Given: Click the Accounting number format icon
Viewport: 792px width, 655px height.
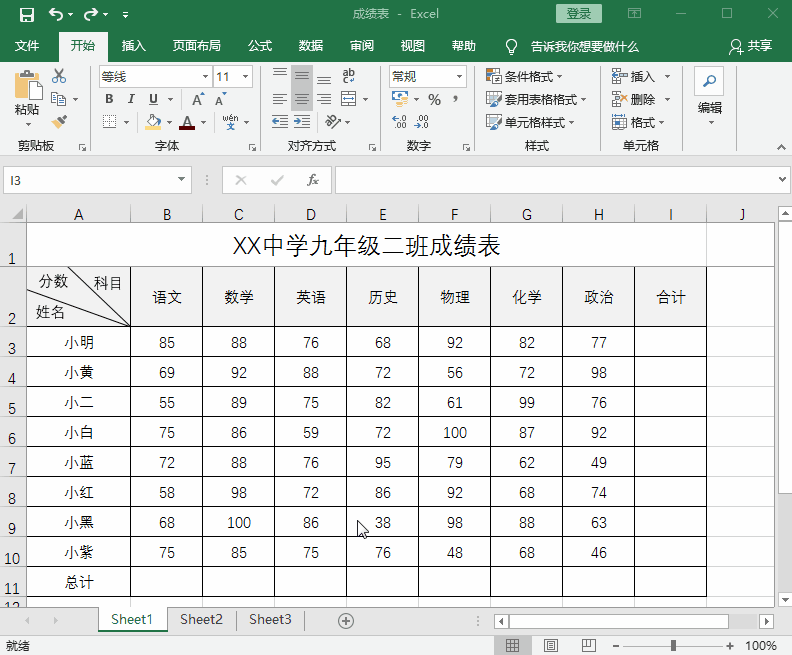Looking at the screenshot, I should point(400,98).
